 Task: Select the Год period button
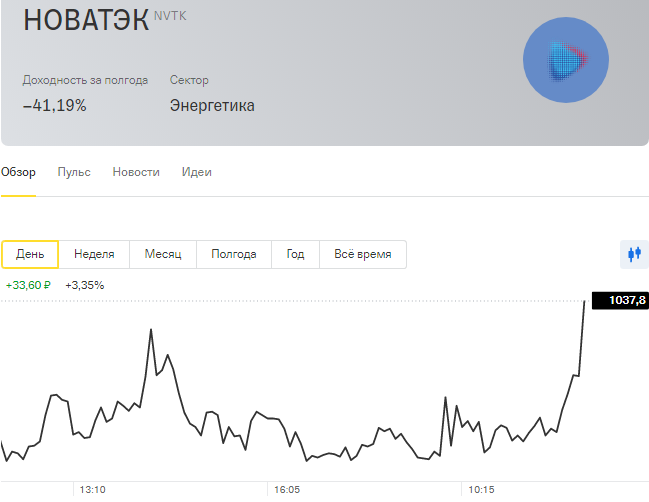(295, 254)
